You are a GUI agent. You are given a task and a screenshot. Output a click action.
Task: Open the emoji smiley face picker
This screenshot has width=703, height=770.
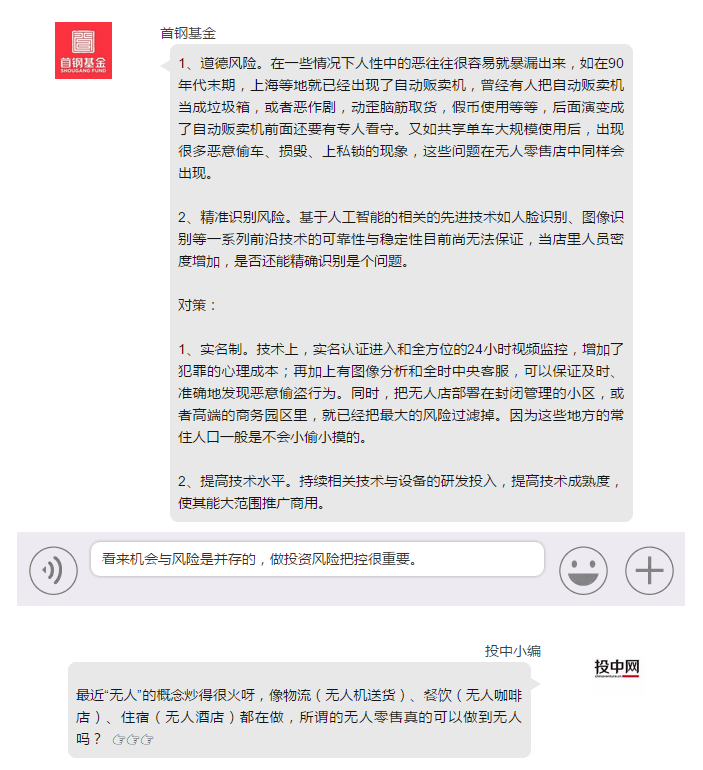[x=583, y=570]
